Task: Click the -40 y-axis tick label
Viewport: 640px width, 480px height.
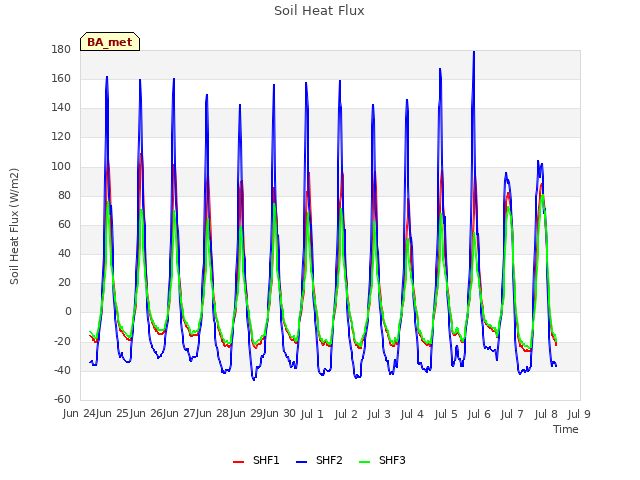Action: [x=62, y=371]
